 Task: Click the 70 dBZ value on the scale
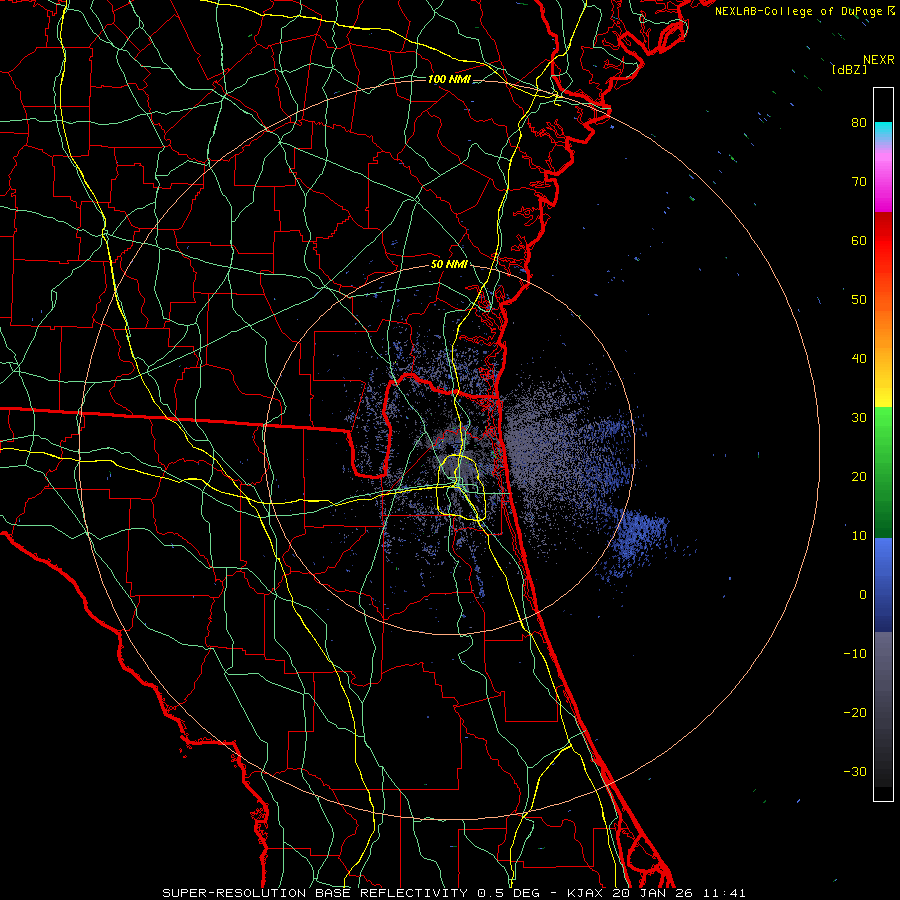pos(859,181)
